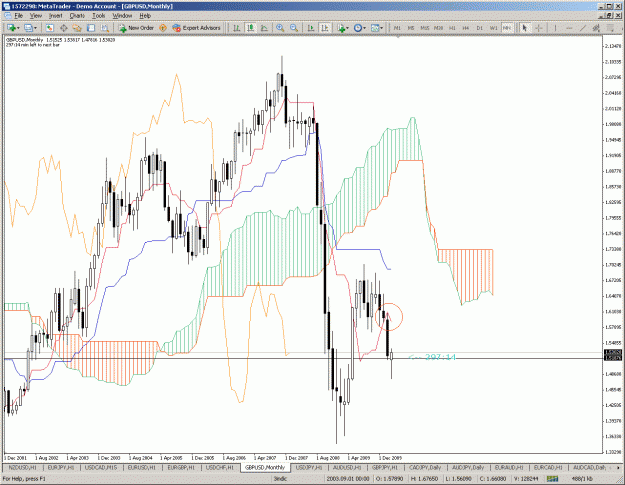Open the Insert menu
The width and height of the screenshot is (625, 485).
pos(55,16)
